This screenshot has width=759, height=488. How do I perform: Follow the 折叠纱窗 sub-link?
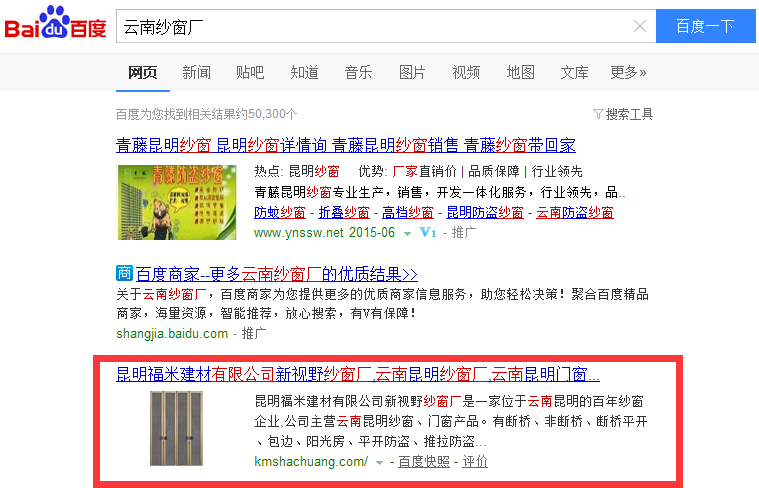[x=344, y=212]
